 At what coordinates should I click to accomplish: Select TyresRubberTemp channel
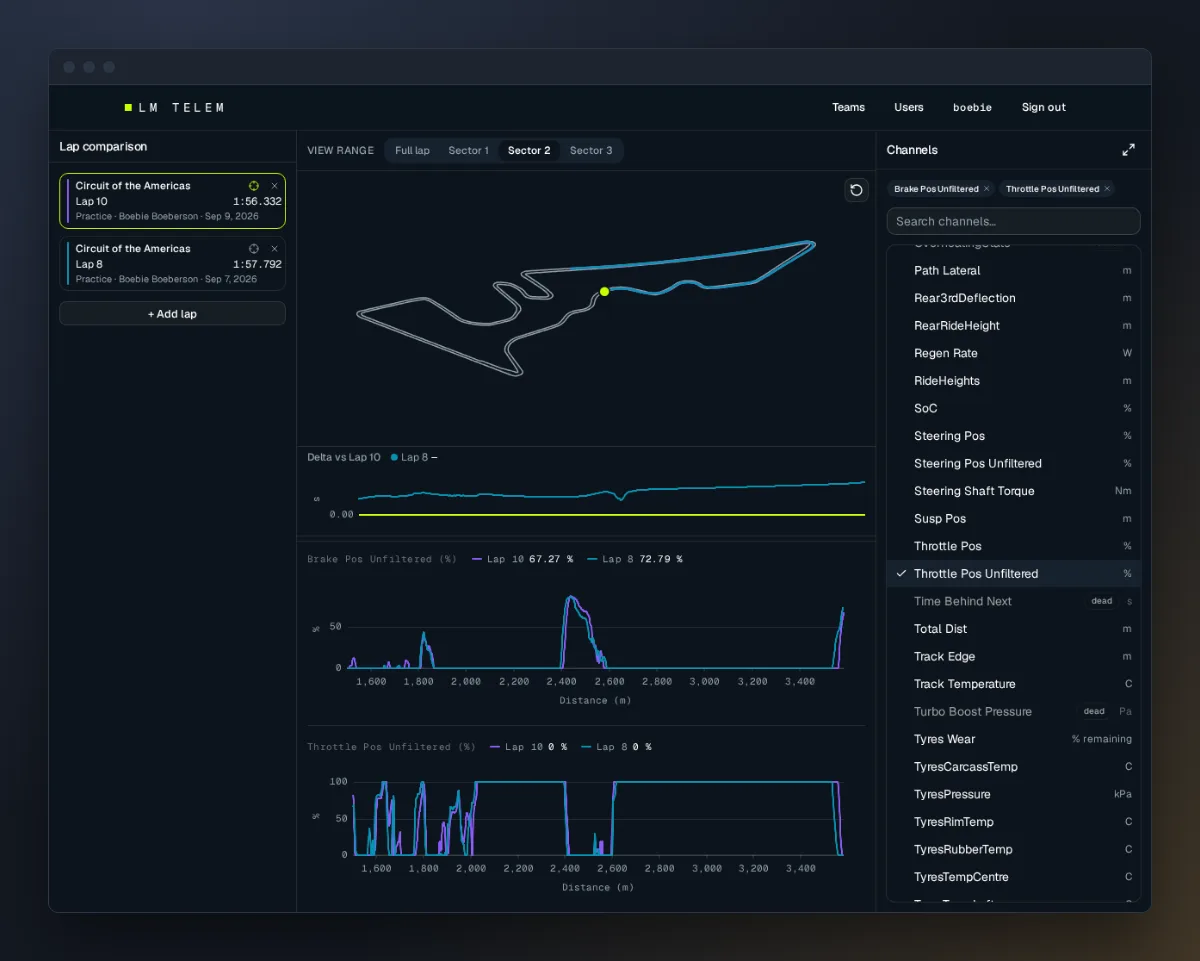tap(1013, 850)
